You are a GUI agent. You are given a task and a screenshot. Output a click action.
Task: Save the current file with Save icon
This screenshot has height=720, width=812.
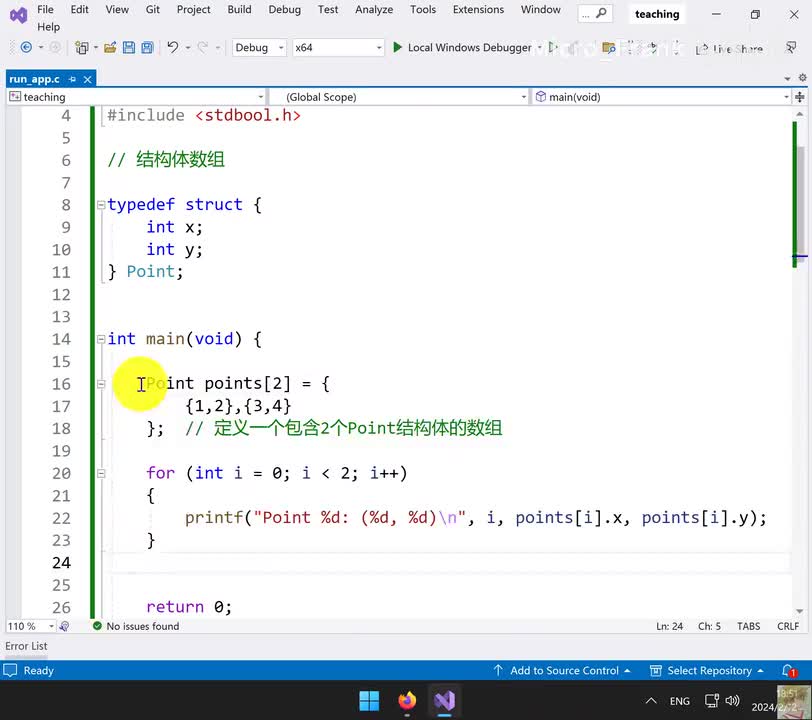(x=129, y=48)
